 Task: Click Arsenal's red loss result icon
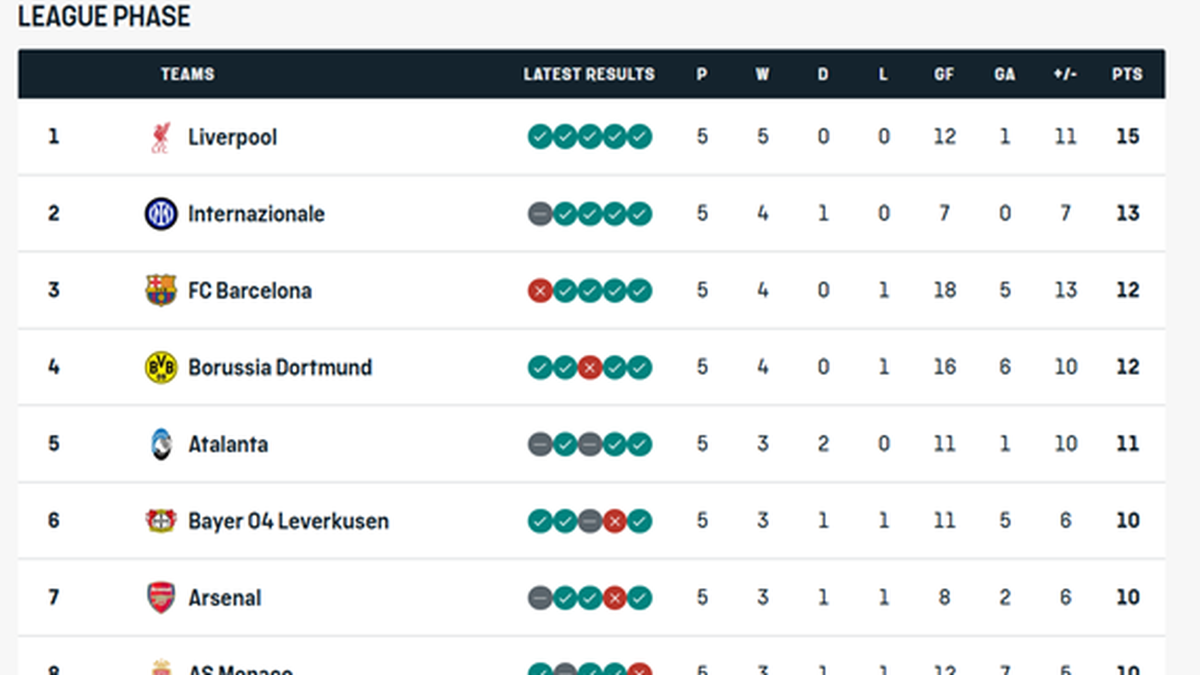615,598
